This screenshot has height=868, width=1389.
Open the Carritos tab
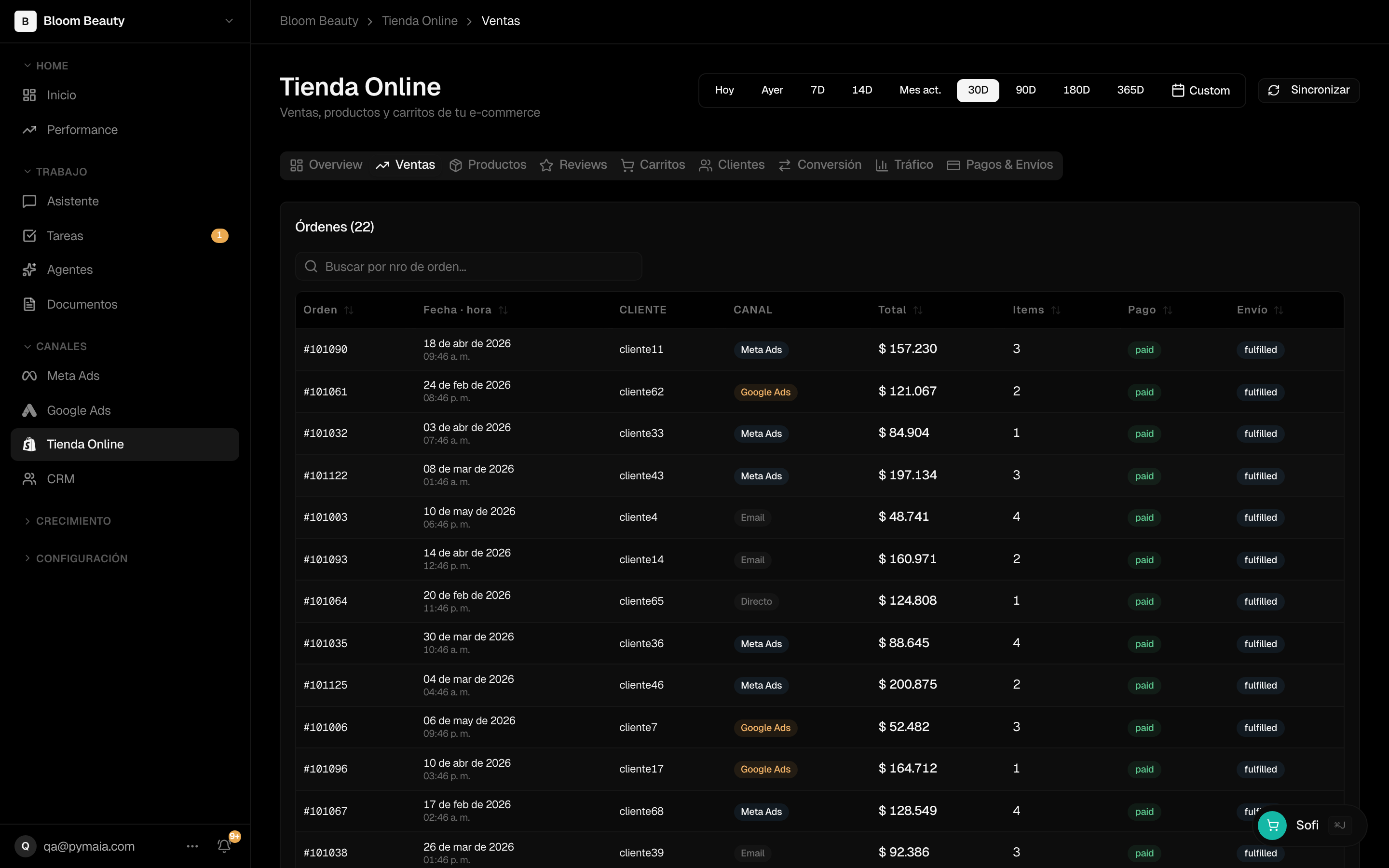[653, 165]
